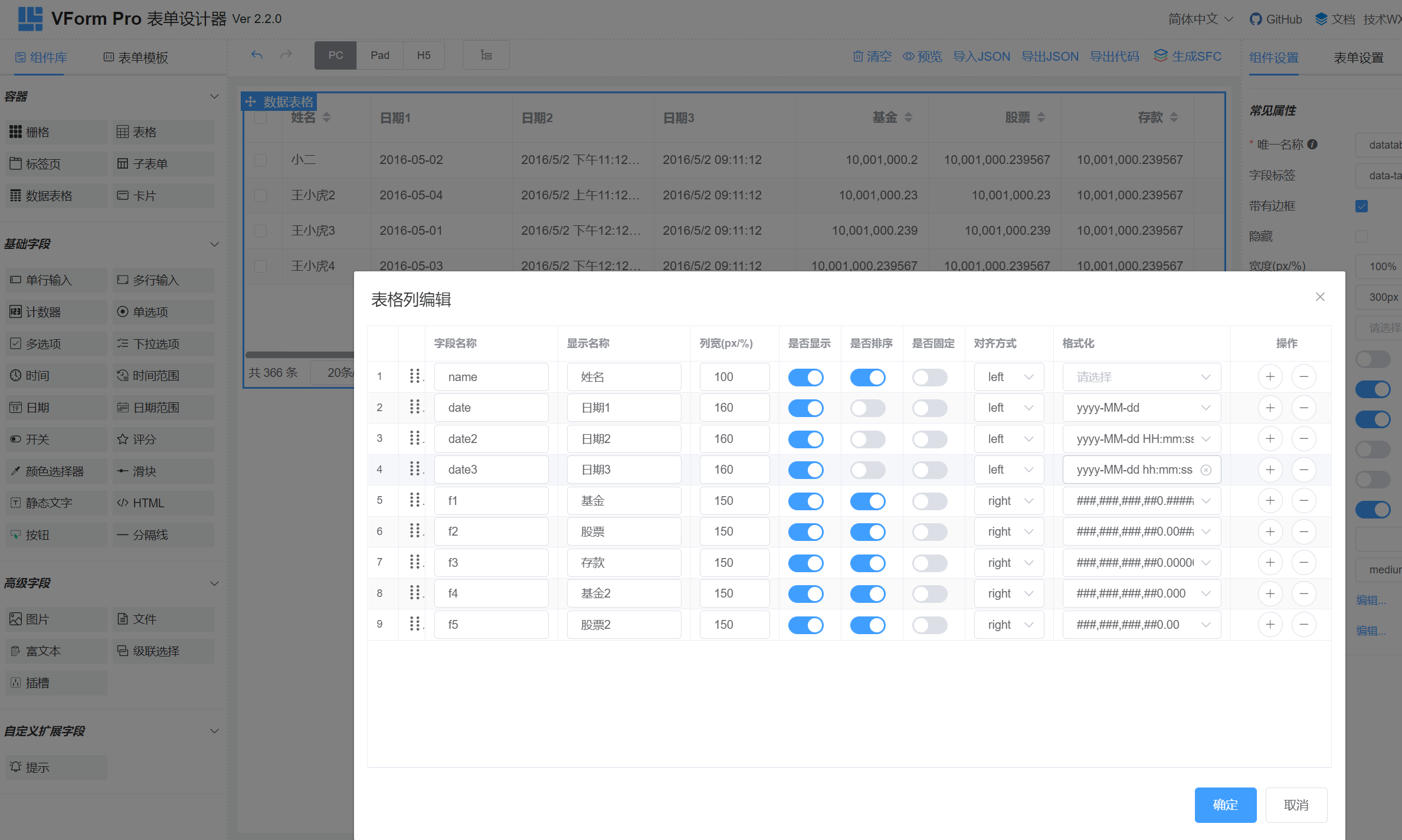This screenshot has height=840, width=1402.
Task: Close the 表格列编辑 dialog
Action: pos(1320,297)
